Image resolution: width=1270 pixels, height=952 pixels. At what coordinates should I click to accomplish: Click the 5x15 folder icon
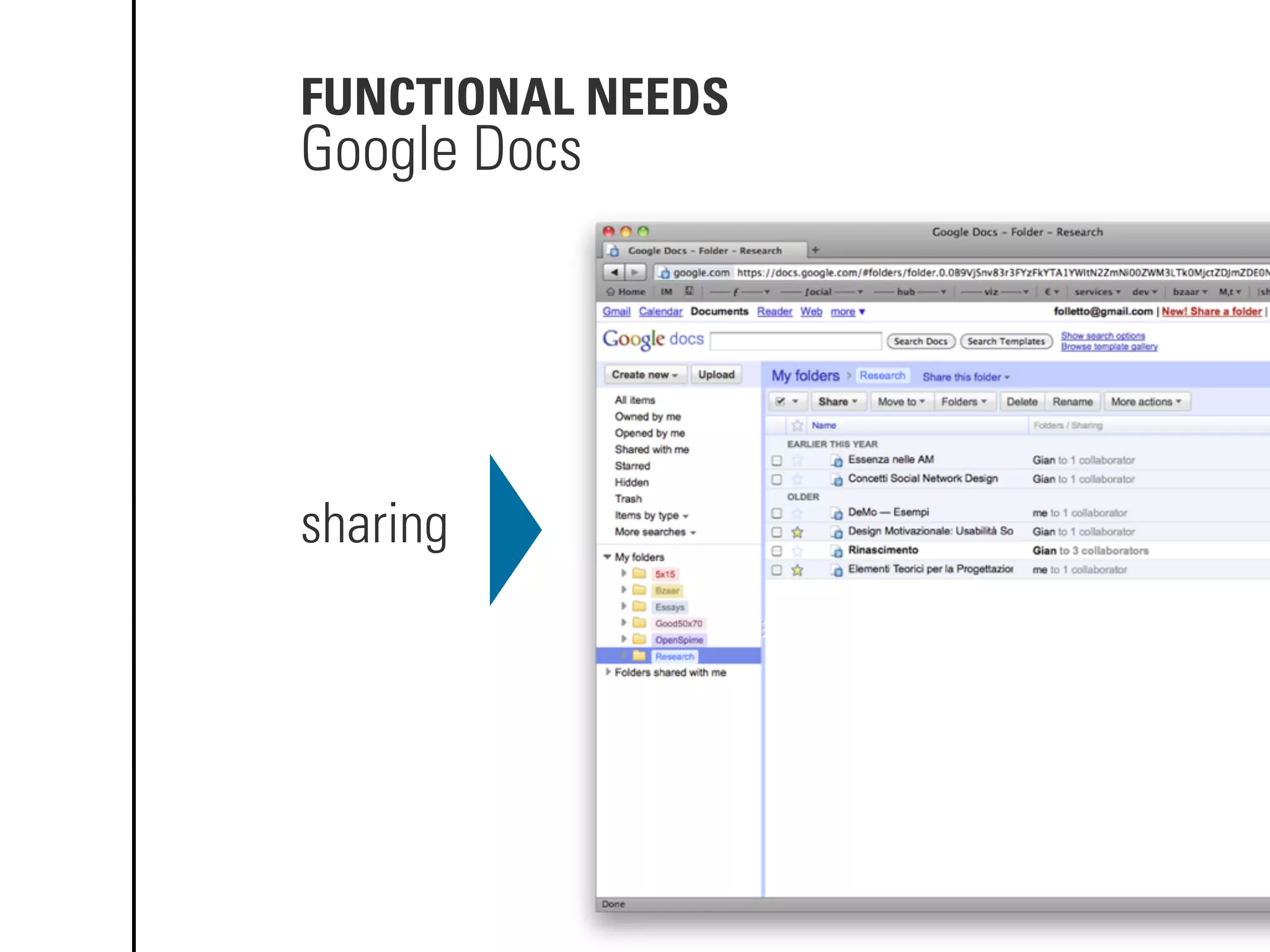639,573
